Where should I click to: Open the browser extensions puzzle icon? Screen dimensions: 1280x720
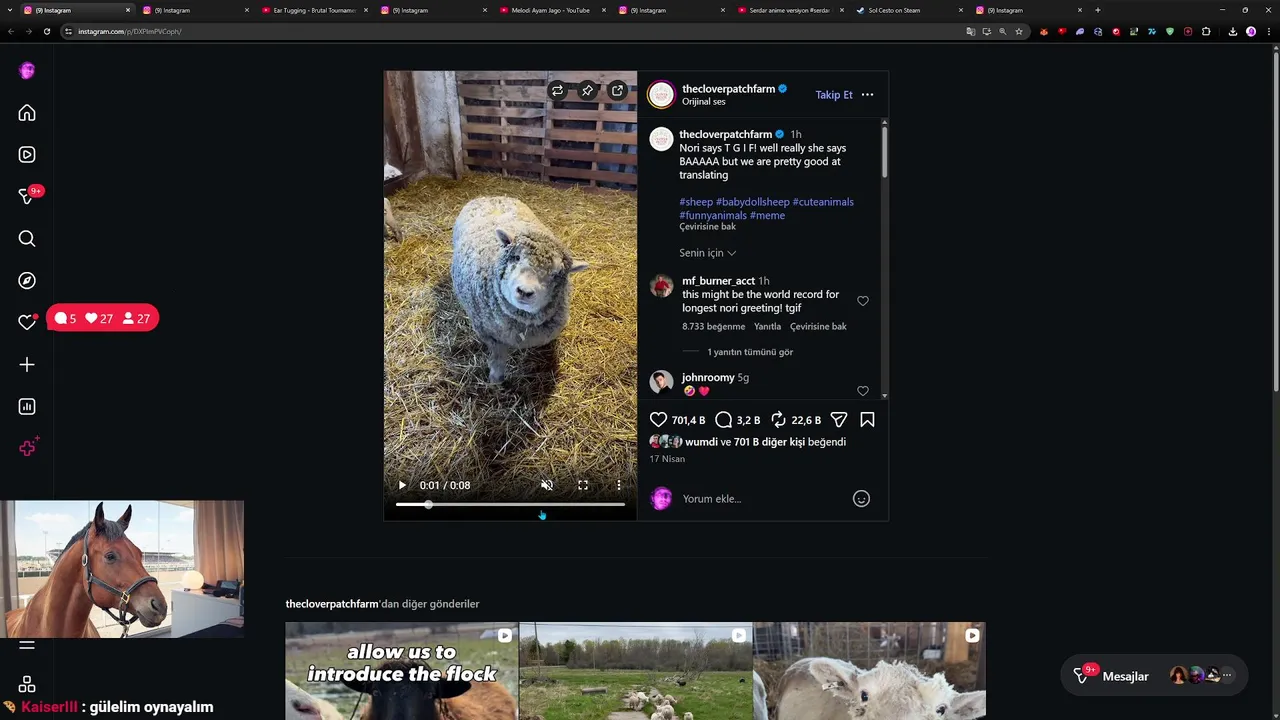(1206, 31)
